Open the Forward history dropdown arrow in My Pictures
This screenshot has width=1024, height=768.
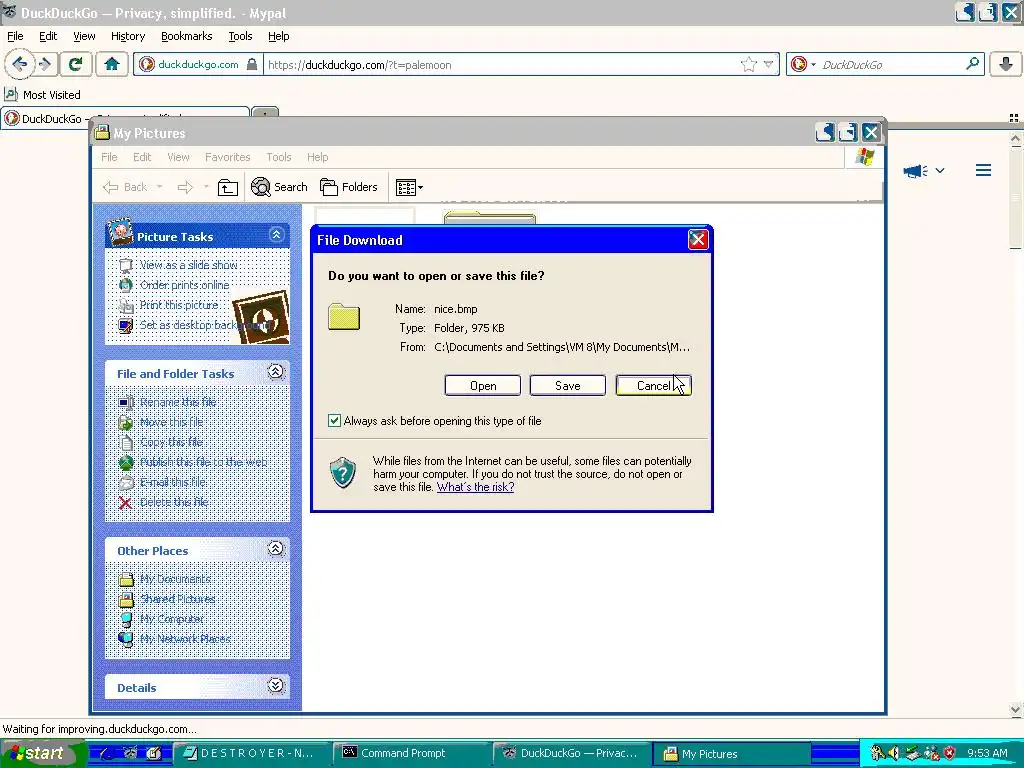(206, 187)
